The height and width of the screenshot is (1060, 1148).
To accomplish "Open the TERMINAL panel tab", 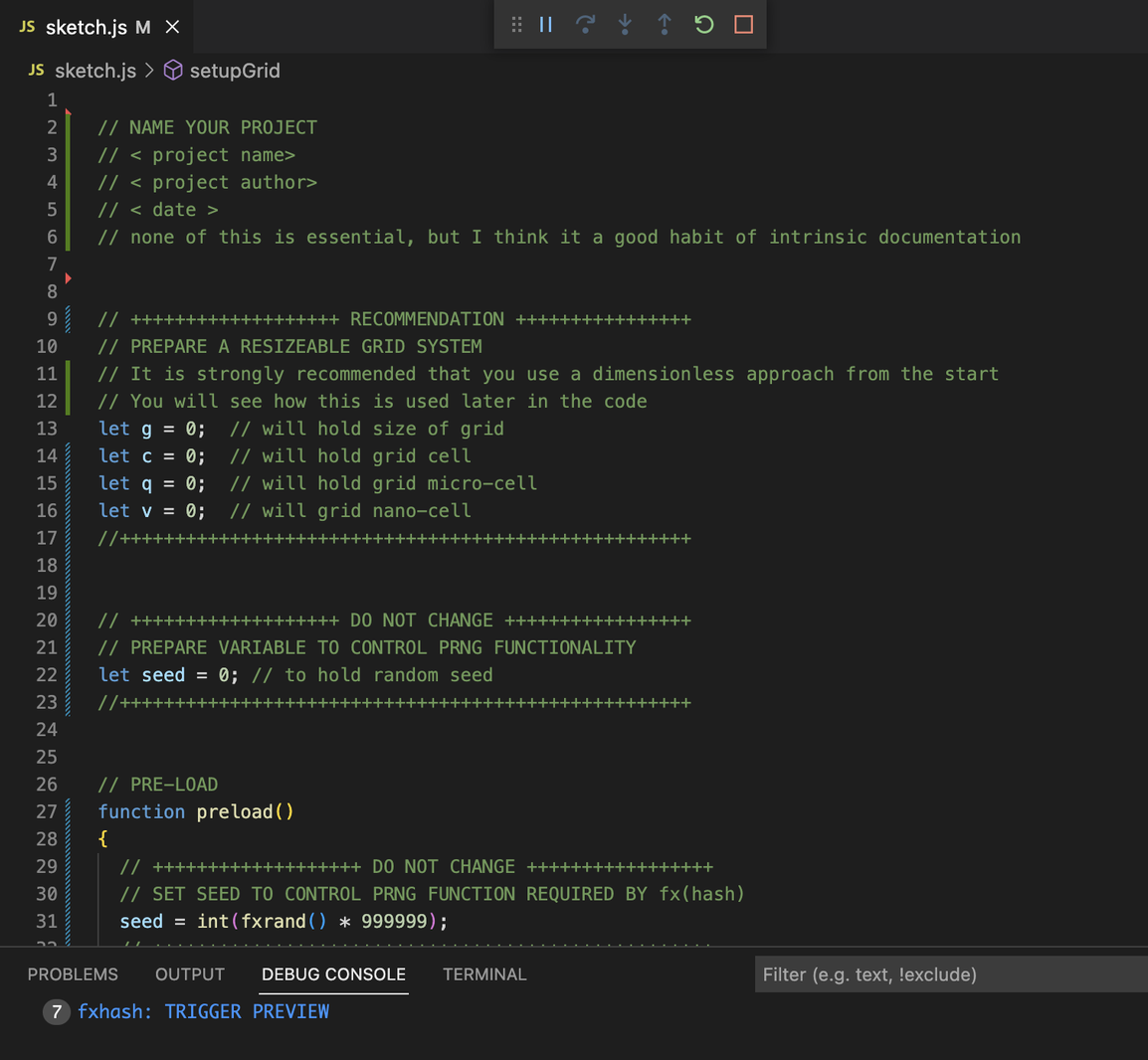I will click(x=484, y=974).
